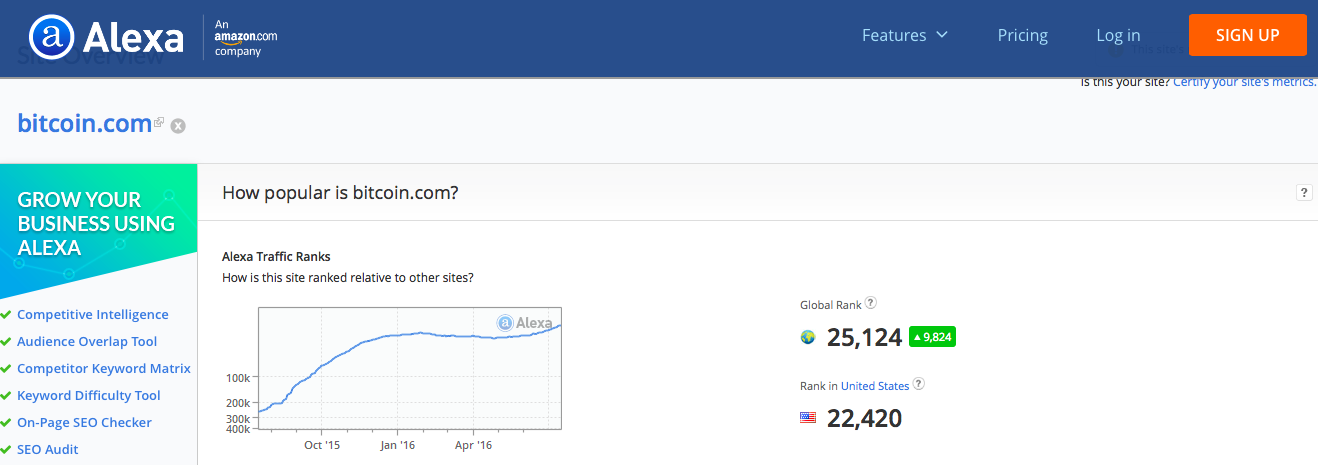
Task: Remove bitcoin.com with the gray x icon
Action: (x=178, y=126)
